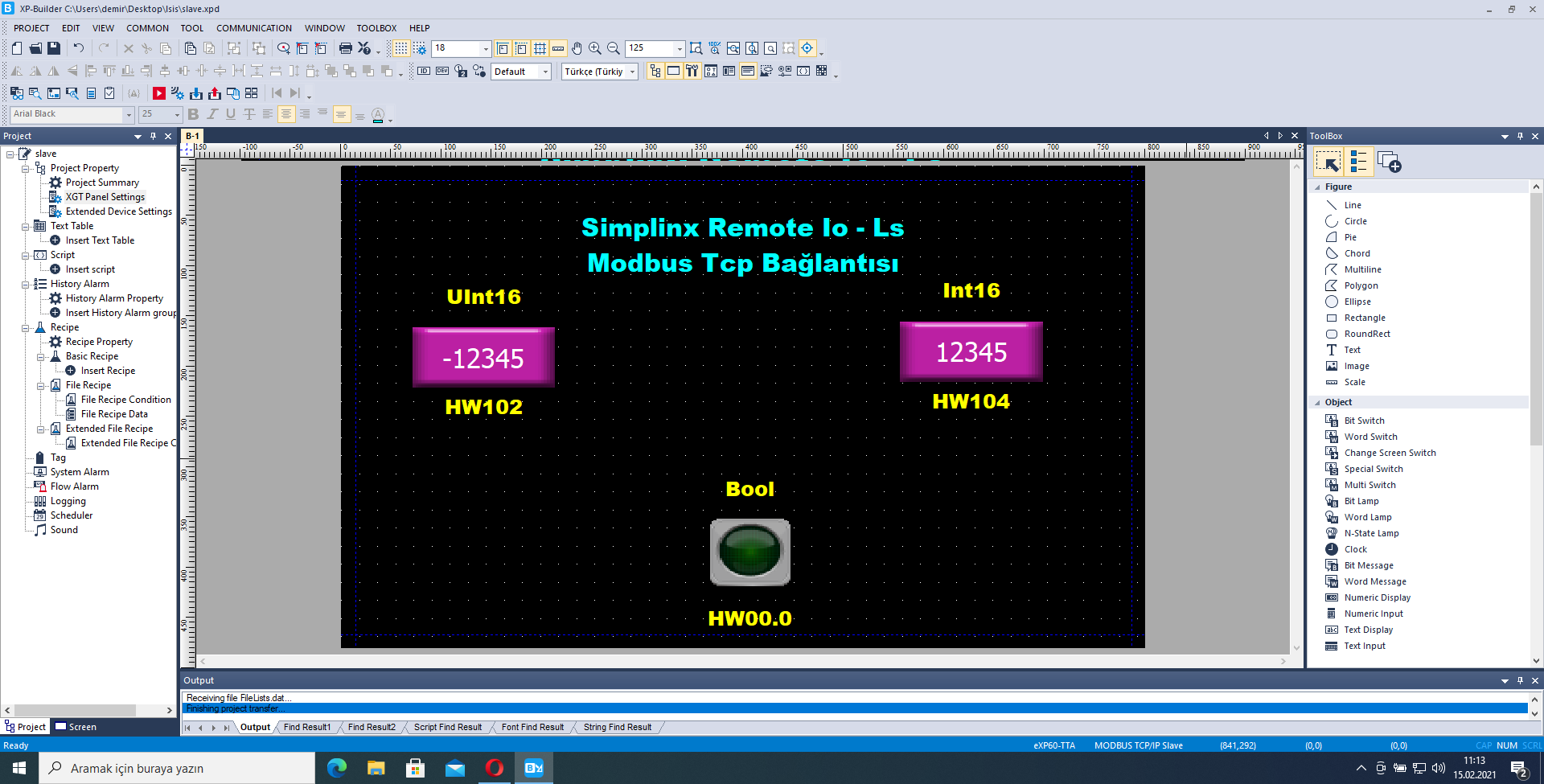Switch ToolBox to list view icon
The height and width of the screenshot is (784, 1544).
[1359, 162]
